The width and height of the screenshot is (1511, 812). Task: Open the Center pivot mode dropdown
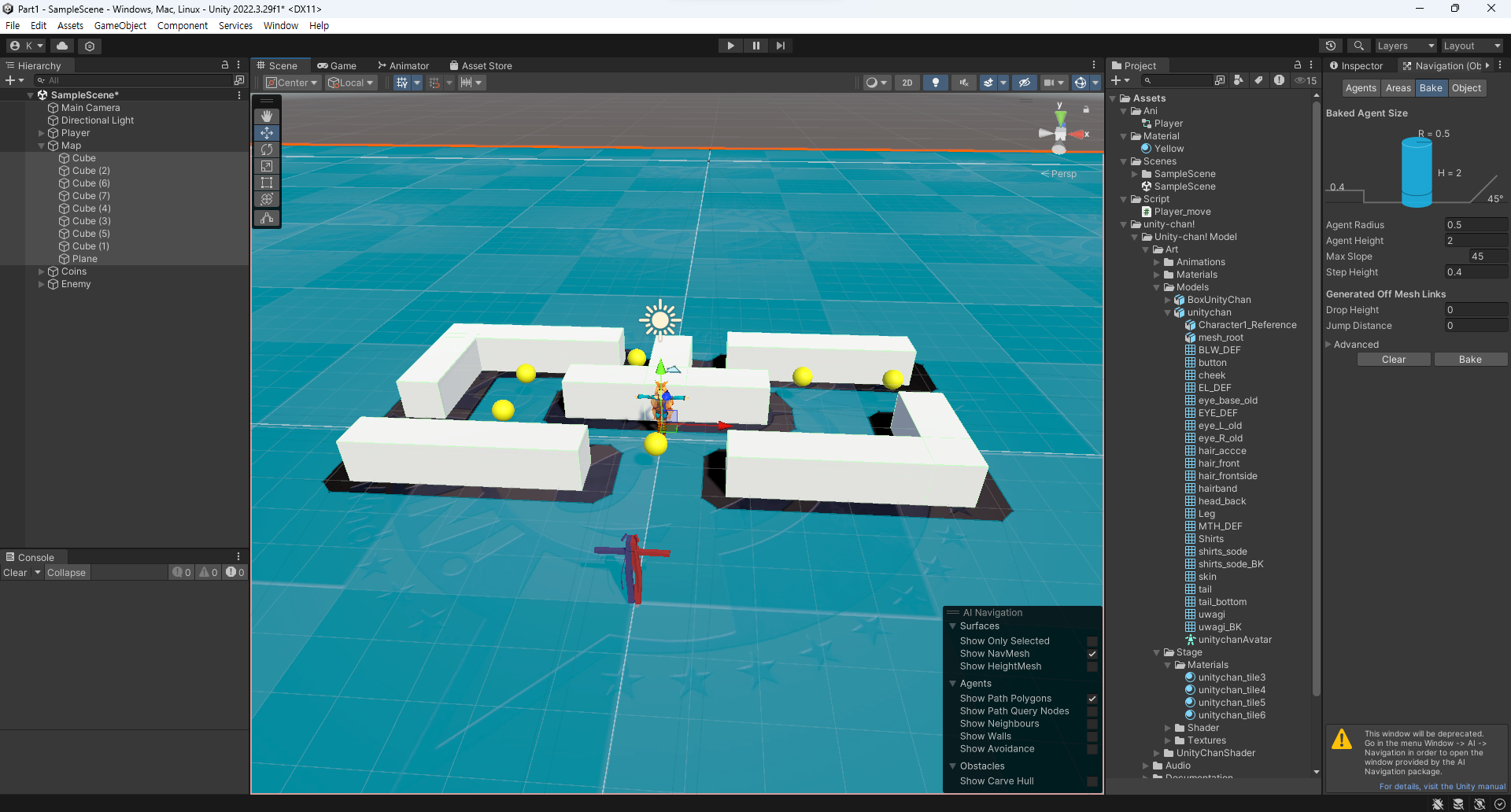point(291,83)
